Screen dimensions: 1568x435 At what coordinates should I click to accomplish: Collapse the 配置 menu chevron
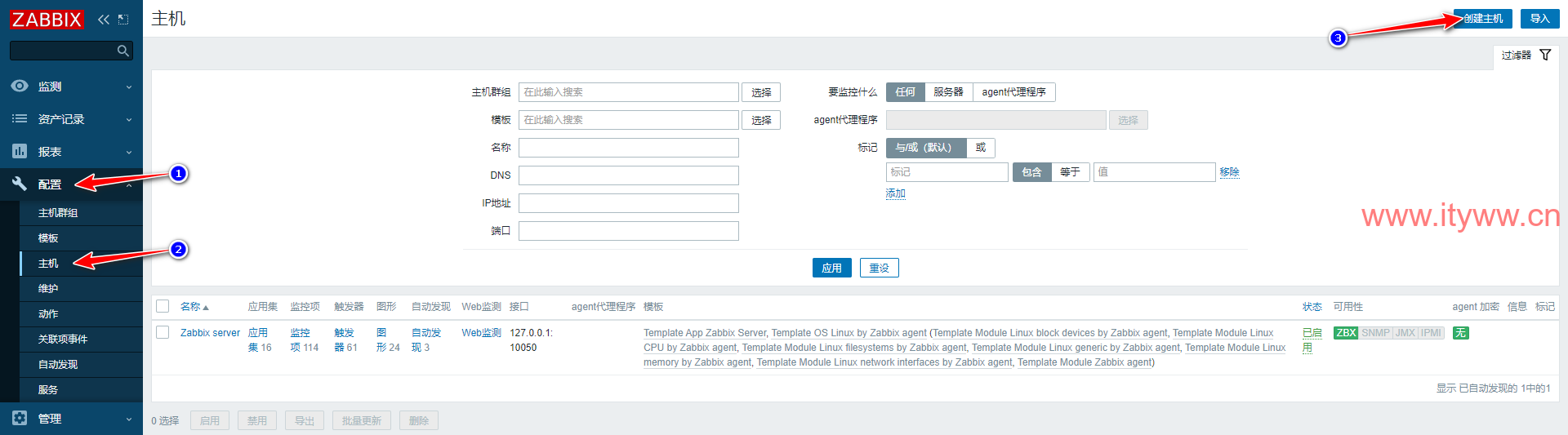(129, 185)
